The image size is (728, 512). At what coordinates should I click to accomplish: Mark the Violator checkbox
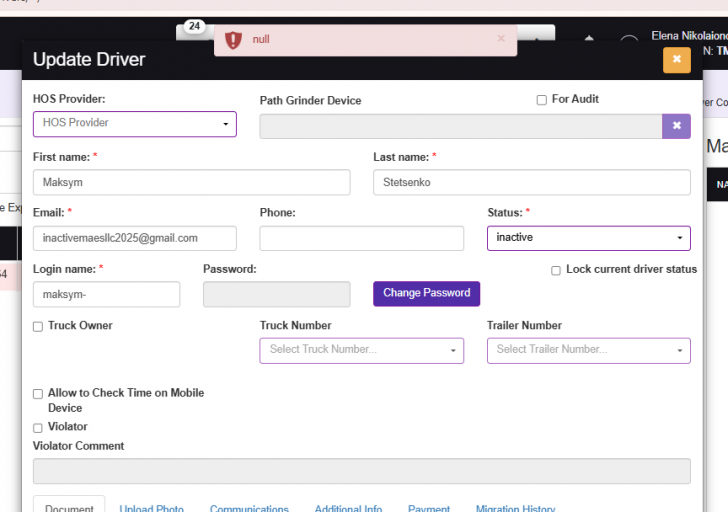click(x=38, y=428)
